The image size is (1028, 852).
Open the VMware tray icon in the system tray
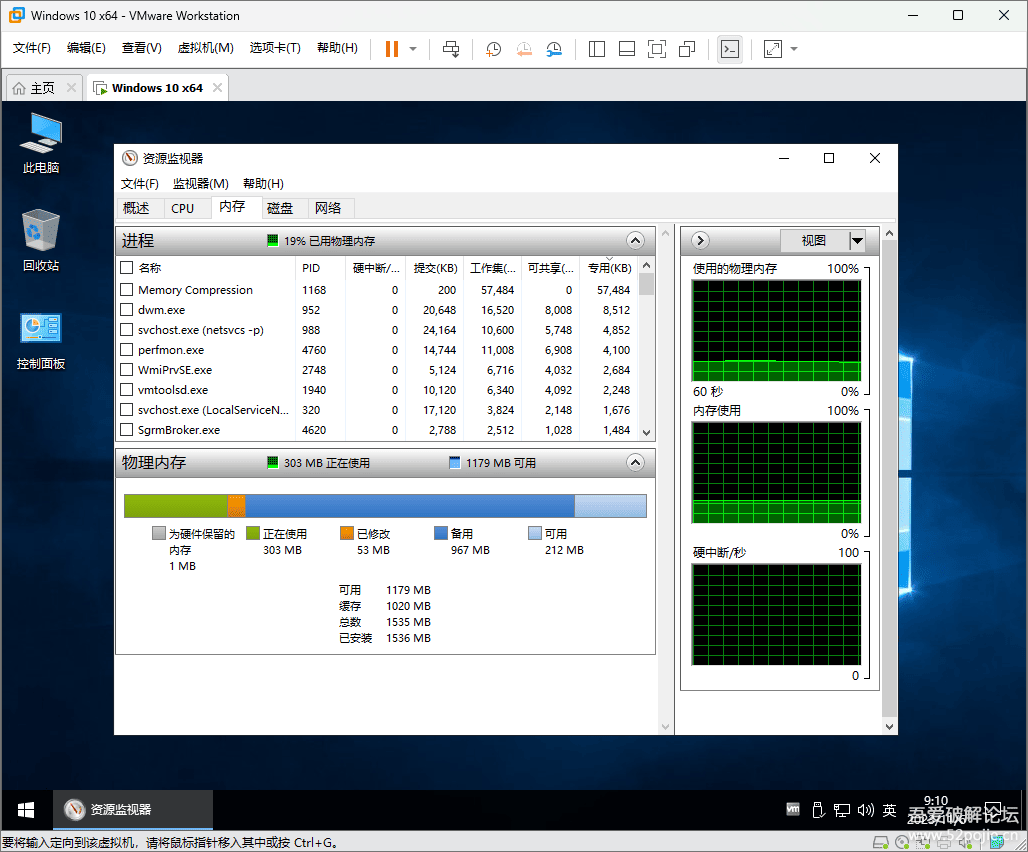click(792, 810)
